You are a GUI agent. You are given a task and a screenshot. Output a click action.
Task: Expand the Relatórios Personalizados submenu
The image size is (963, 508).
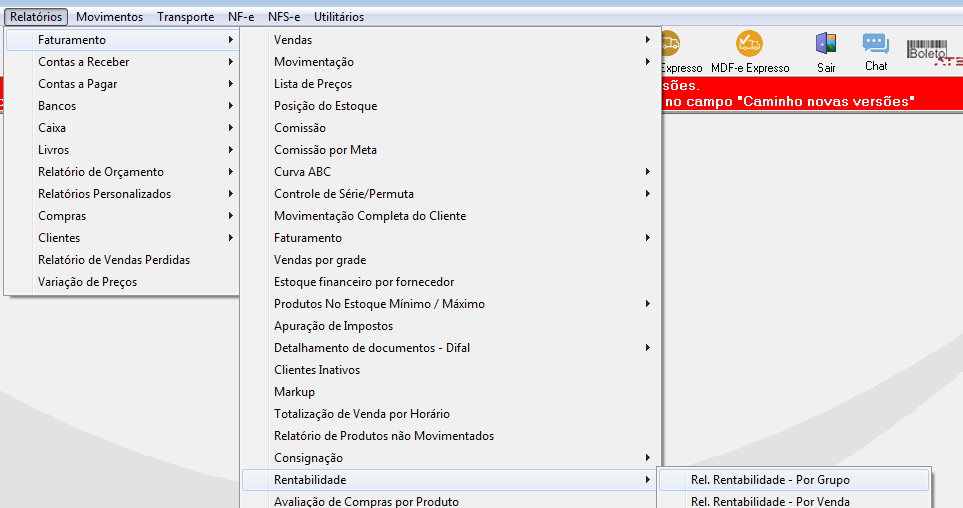[x=122, y=194]
